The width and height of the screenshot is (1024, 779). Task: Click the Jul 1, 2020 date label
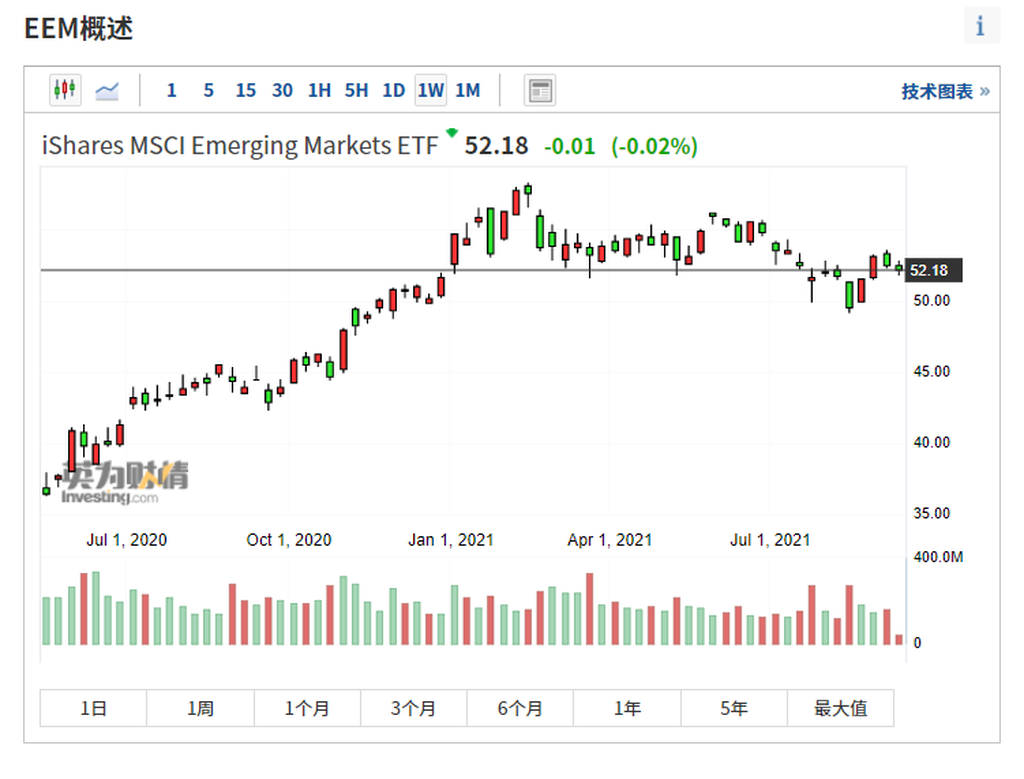coord(127,540)
